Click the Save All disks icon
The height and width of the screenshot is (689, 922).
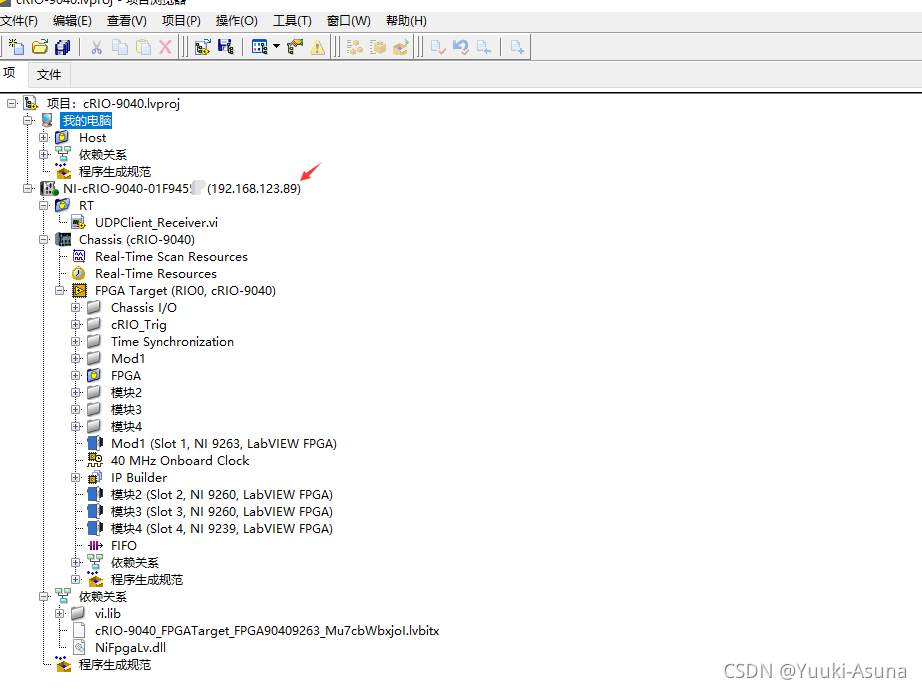pyautogui.click(x=62, y=47)
